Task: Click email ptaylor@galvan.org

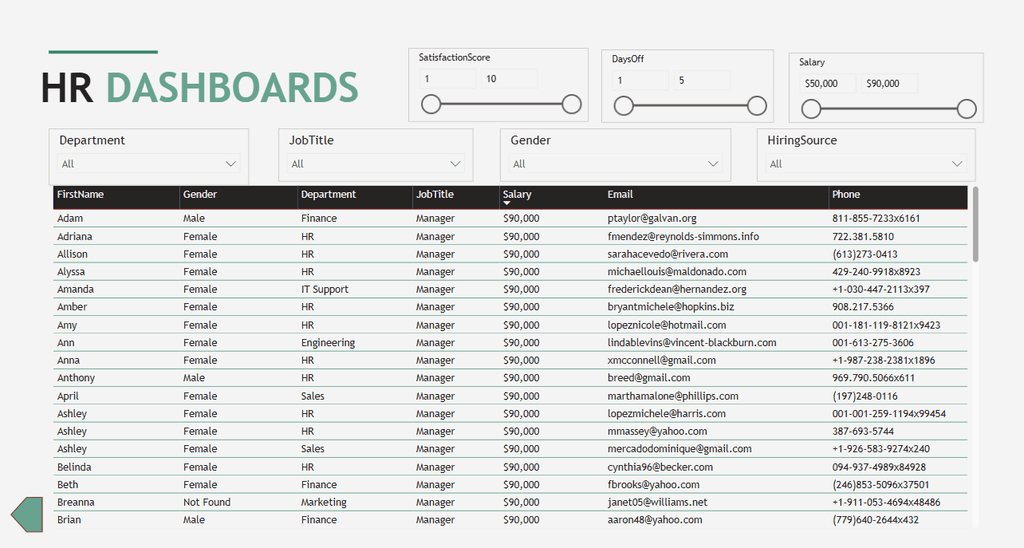Action: pos(652,218)
